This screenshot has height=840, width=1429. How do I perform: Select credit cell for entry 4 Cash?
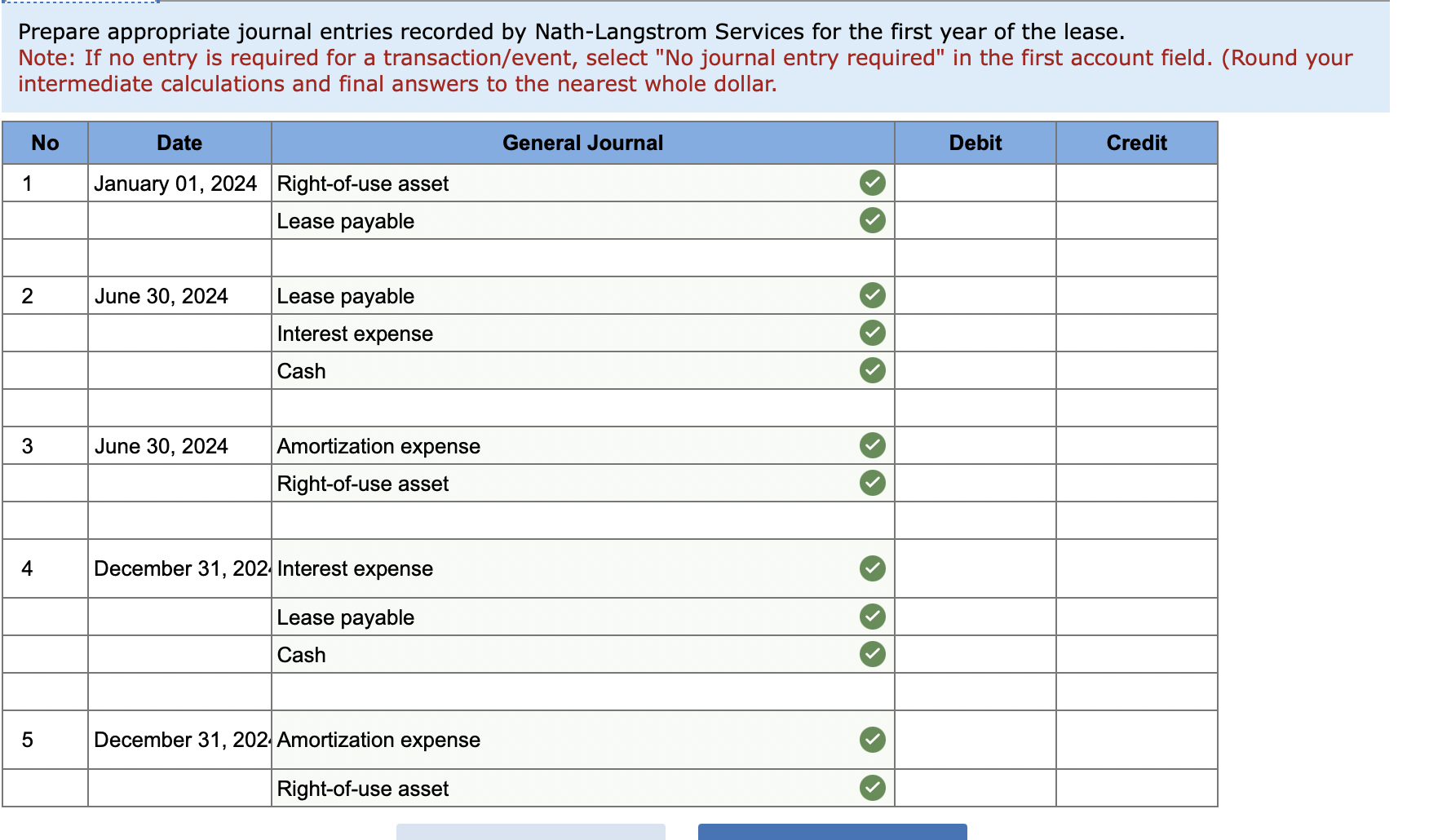coord(1137,654)
